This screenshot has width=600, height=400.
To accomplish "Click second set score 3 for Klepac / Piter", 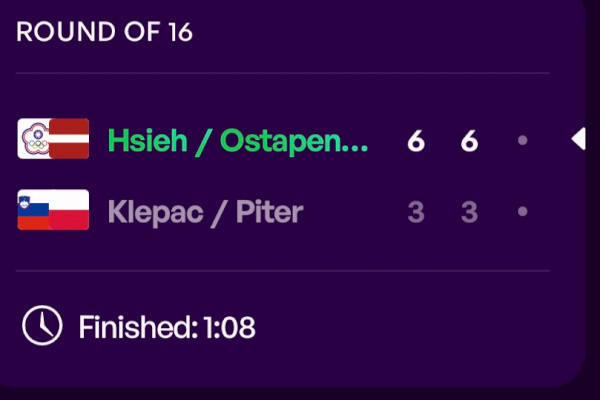I will (x=470, y=212).
